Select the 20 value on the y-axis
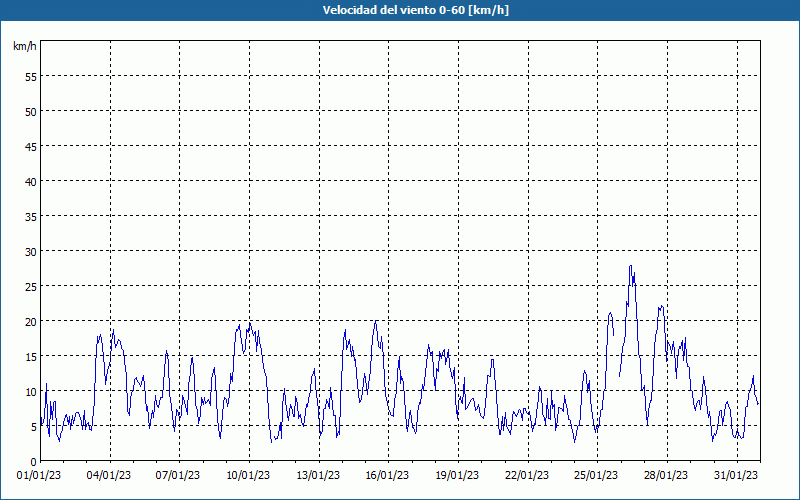 31,321
